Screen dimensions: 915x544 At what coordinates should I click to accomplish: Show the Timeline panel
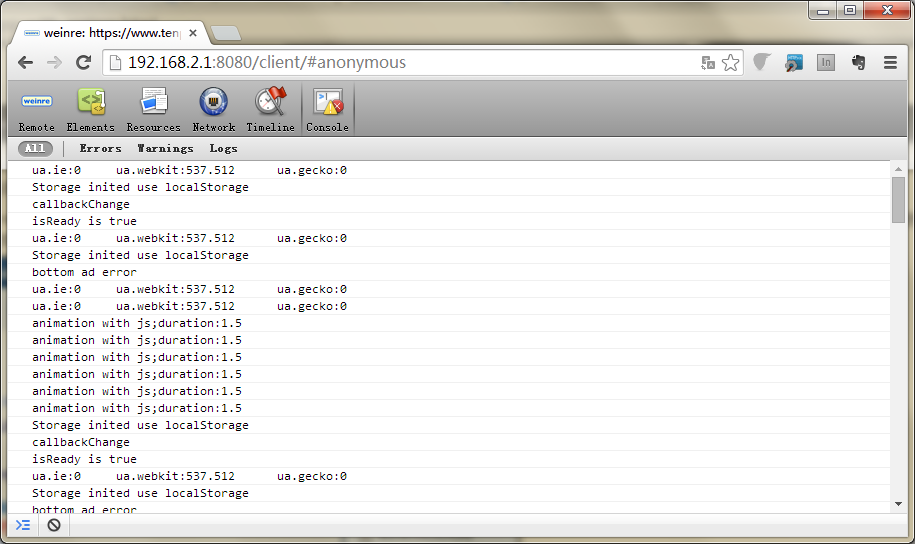pyautogui.click(x=270, y=109)
